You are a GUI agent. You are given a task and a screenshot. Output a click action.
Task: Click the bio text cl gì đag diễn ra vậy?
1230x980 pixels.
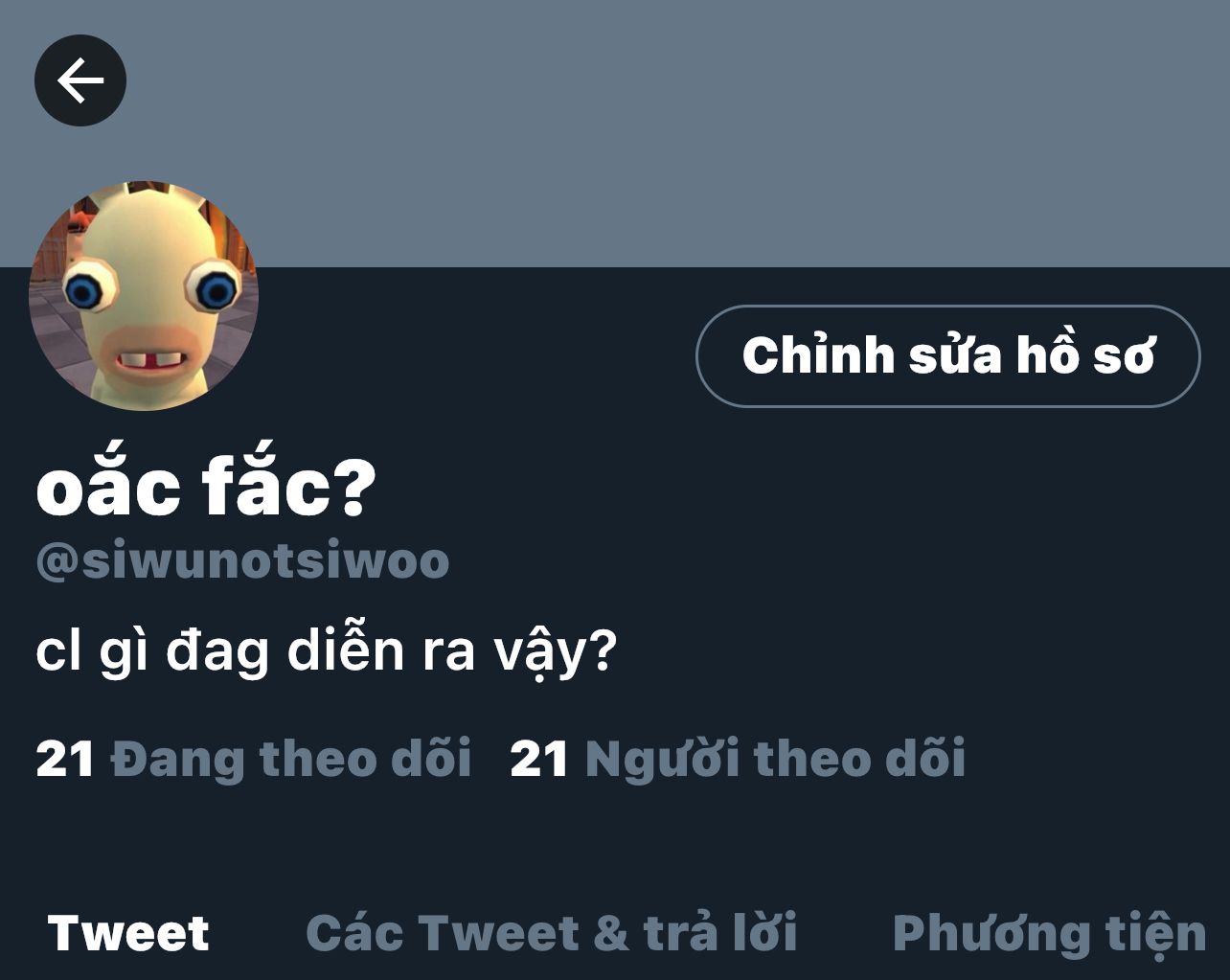[326, 653]
